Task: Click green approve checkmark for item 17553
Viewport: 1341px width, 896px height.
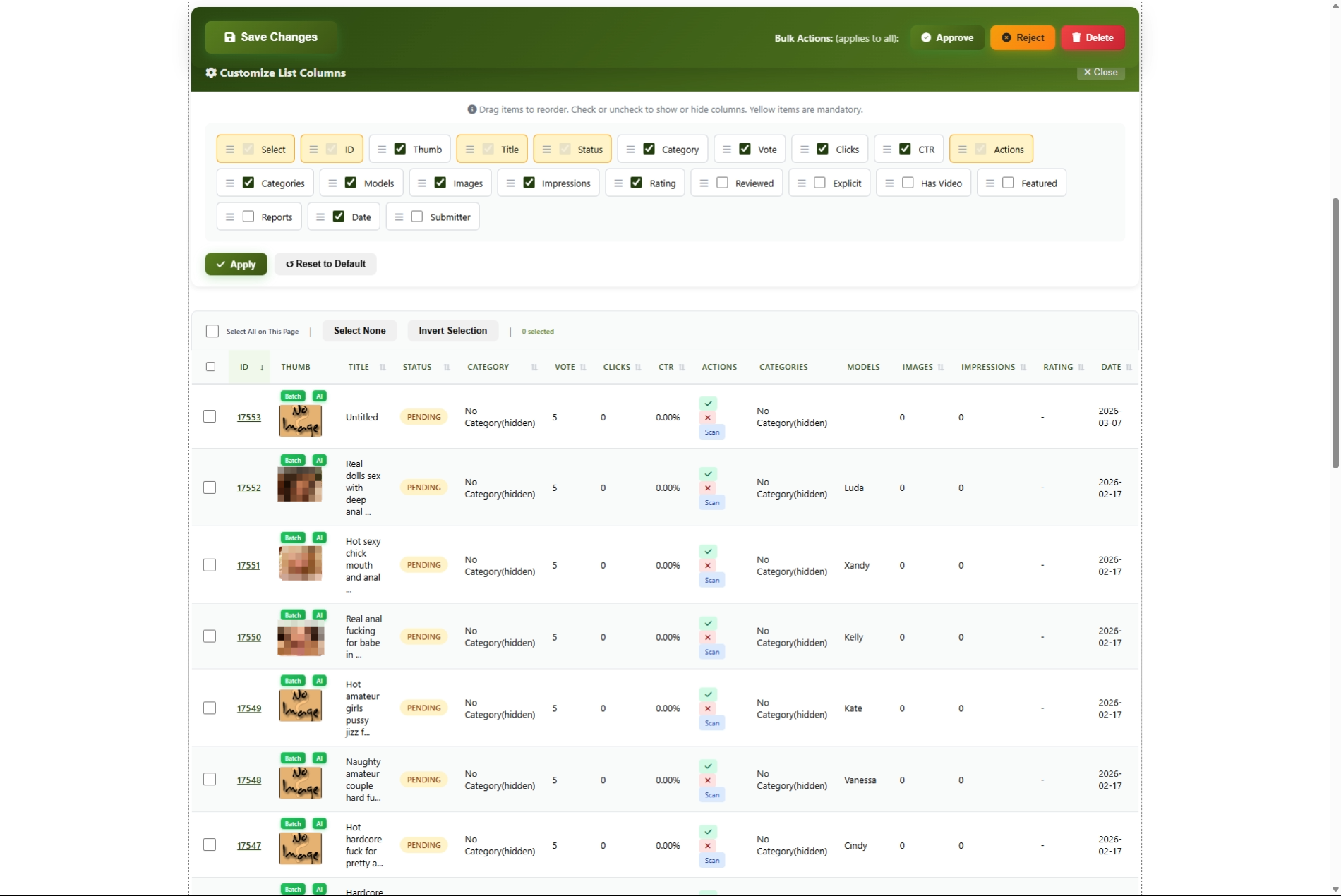Action: [708, 404]
